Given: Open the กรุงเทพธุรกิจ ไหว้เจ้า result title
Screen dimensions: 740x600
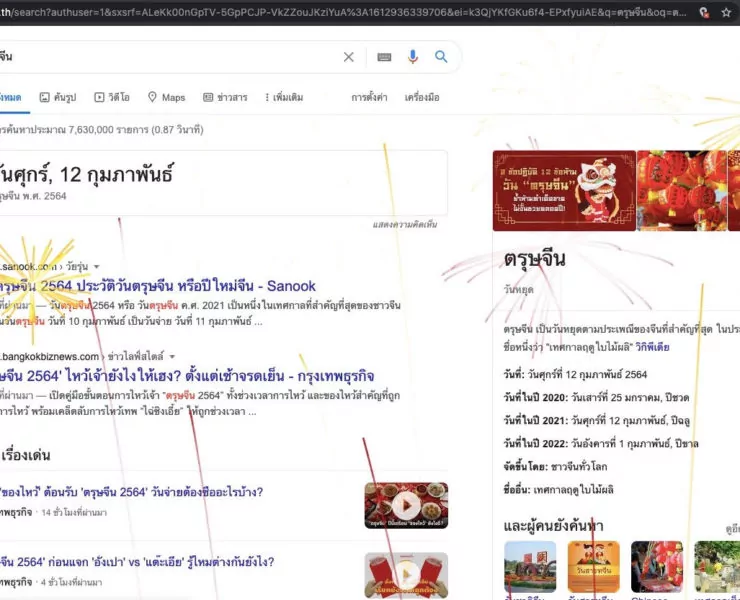Looking at the screenshot, I should point(187,376).
